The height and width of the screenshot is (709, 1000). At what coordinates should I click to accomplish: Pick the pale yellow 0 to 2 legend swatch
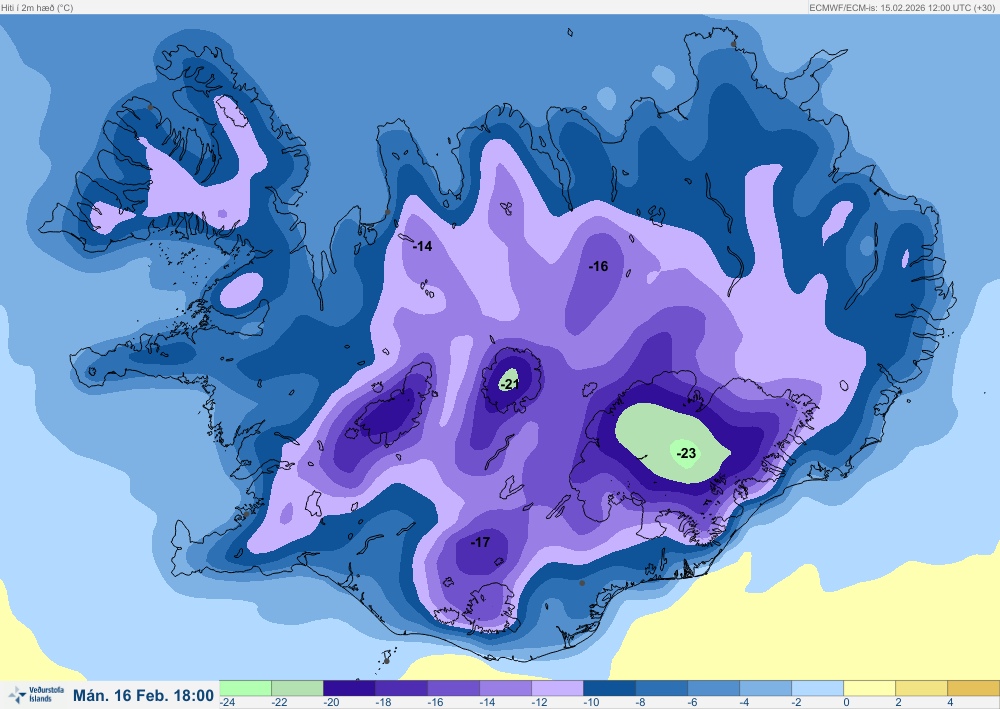click(x=869, y=688)
